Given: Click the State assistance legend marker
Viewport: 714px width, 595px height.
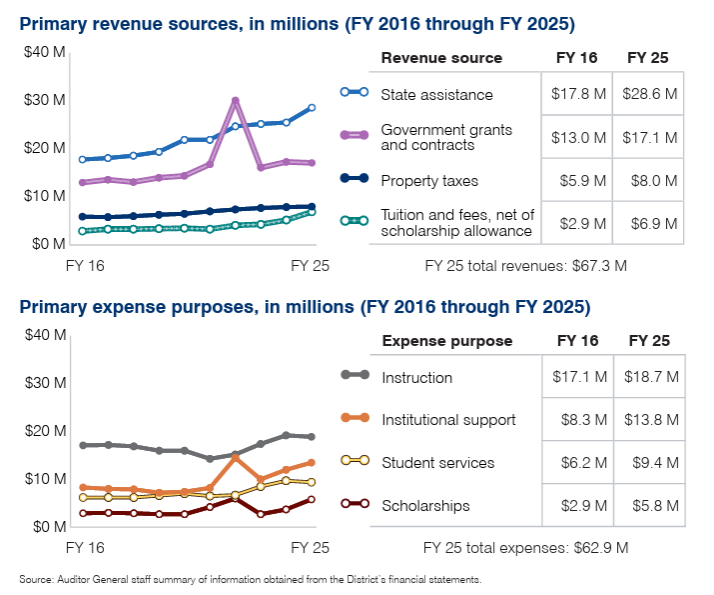Looking at the screenshot, I should (x=355, y=94).
